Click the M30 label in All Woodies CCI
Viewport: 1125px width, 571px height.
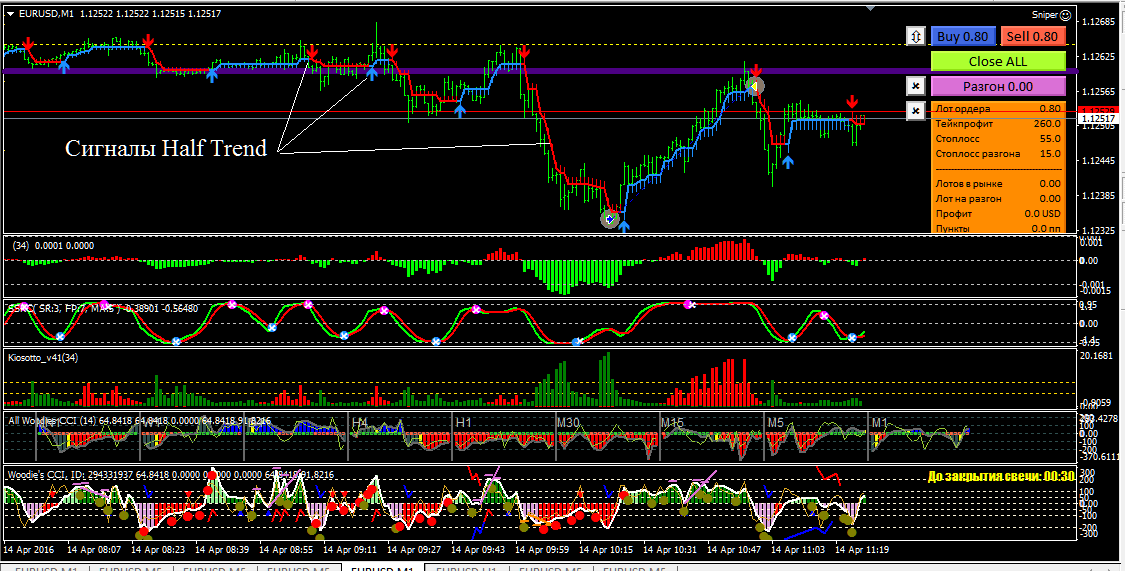pos(570,423)
